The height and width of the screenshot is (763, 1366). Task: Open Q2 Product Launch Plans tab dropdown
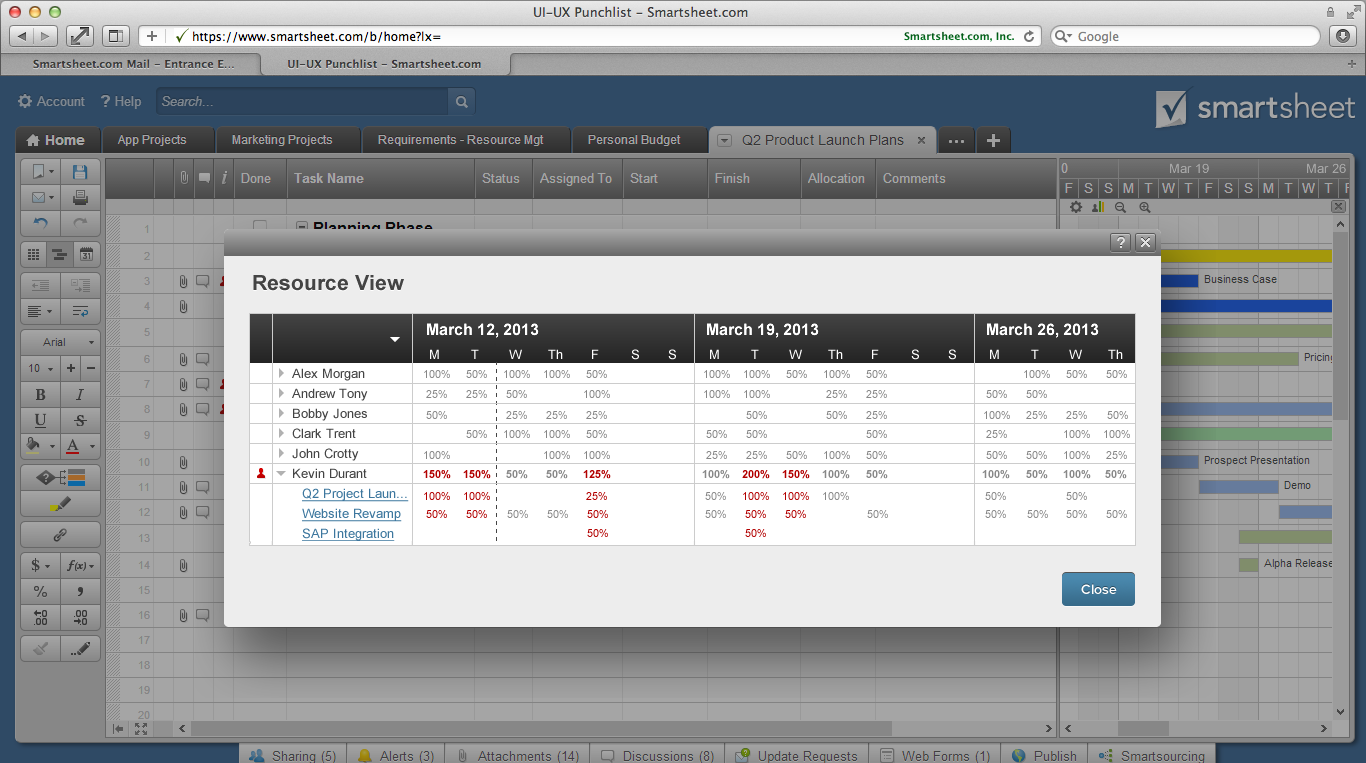pyautogui.click(x=725, y=140)
